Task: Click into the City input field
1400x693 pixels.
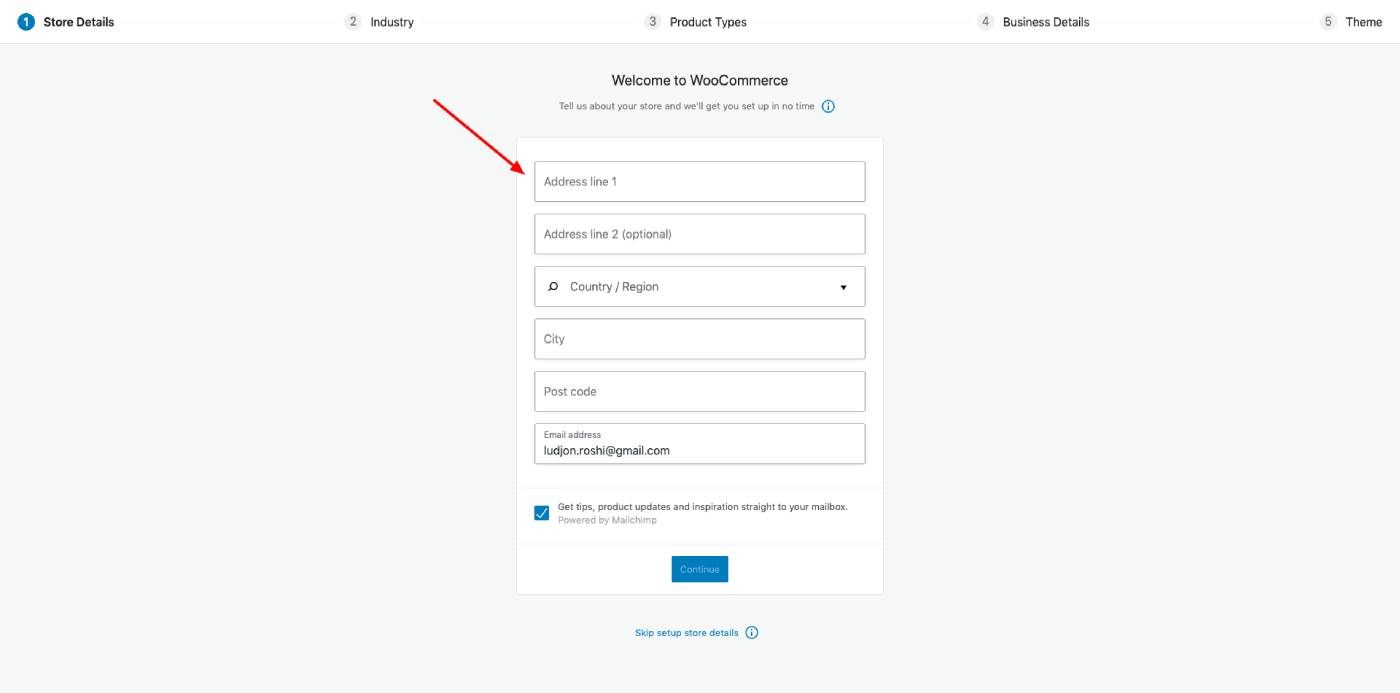Action: pyautogui.click(x=700, y=339)
